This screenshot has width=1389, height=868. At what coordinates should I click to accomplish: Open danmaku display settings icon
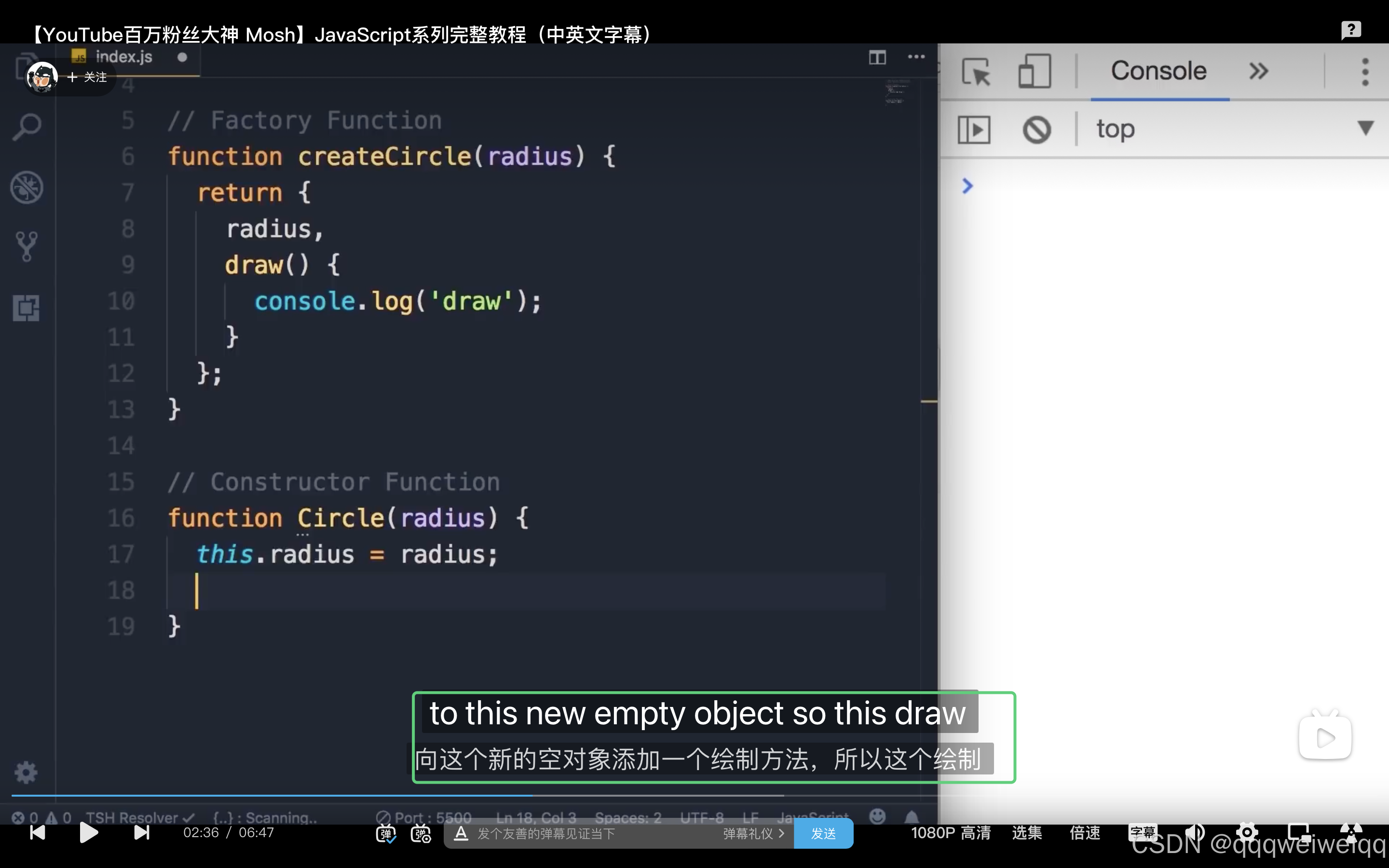pyautogui.click(x=421, y=834)
